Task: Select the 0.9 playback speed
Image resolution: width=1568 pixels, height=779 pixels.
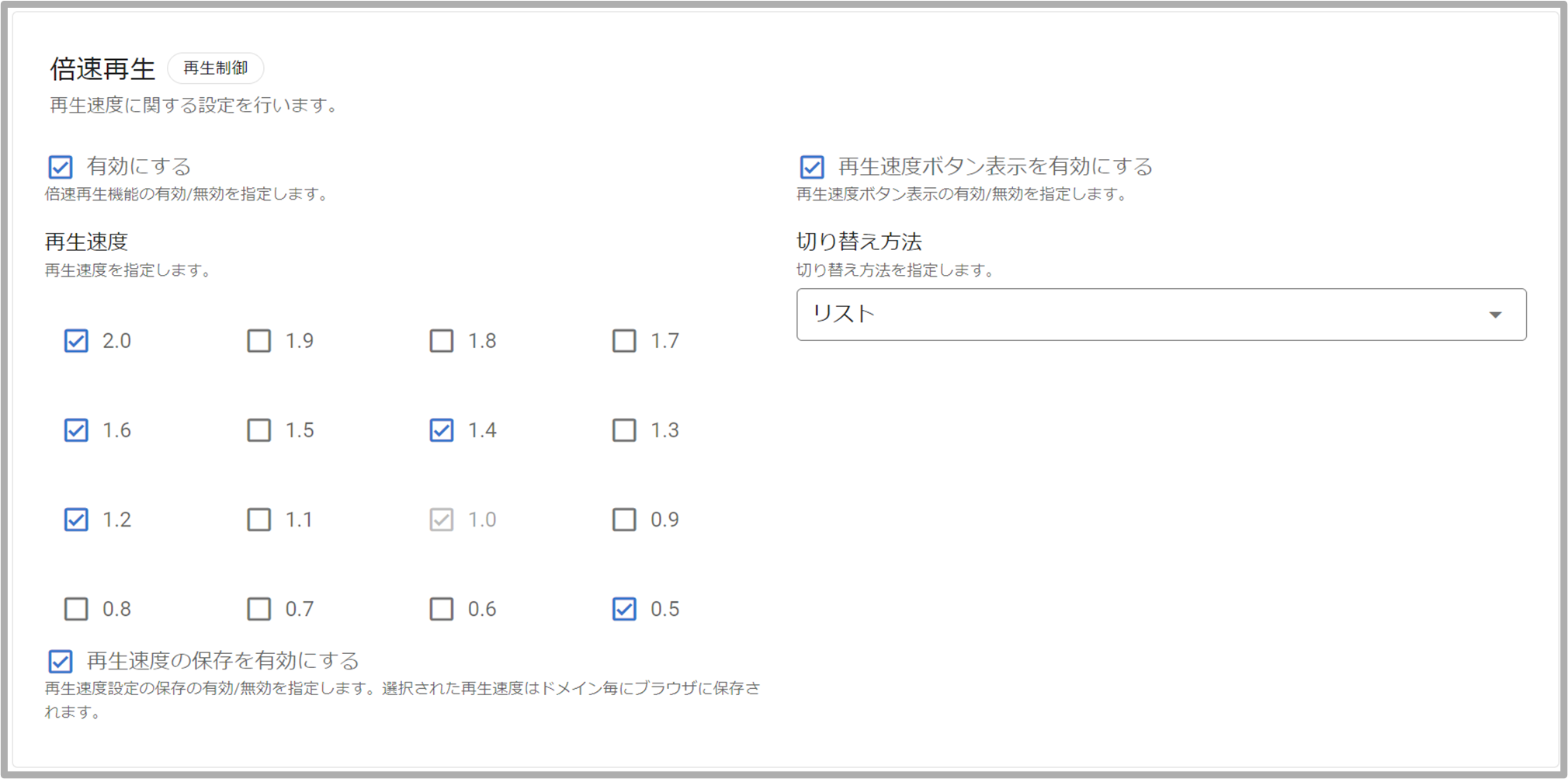Action: click(624, 520)
